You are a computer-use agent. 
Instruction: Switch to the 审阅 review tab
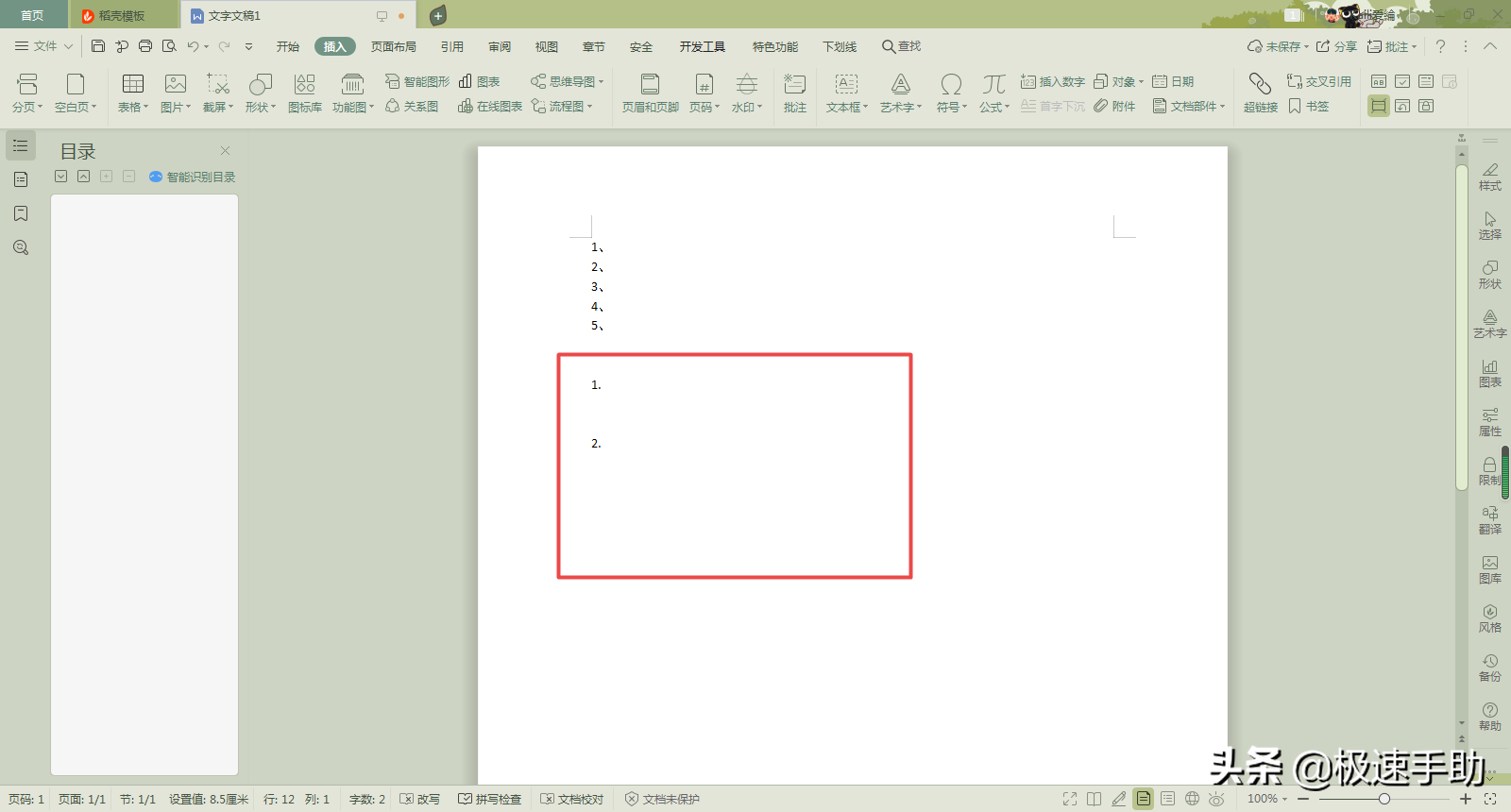click(x=500, y=46)
